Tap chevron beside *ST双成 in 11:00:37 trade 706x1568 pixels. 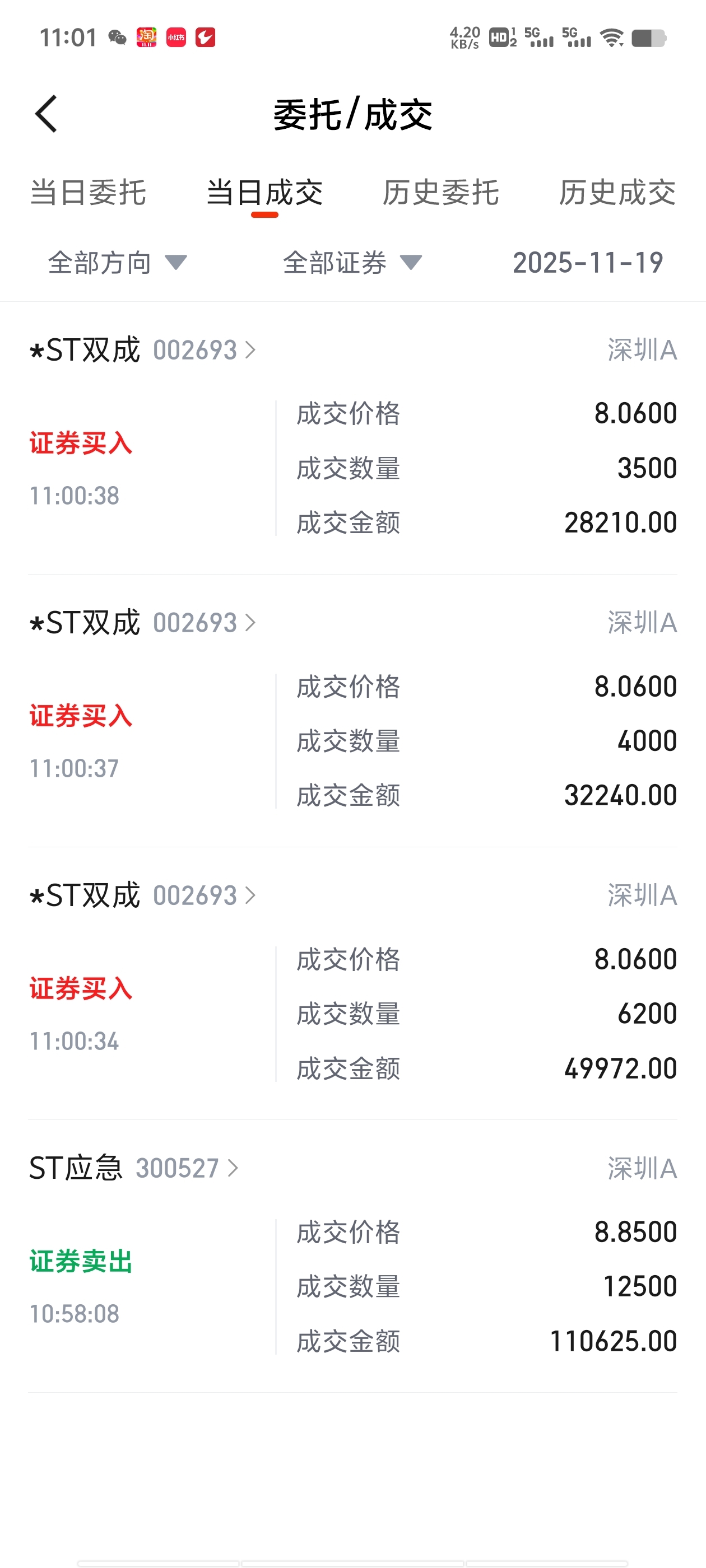tap(250, 623)
